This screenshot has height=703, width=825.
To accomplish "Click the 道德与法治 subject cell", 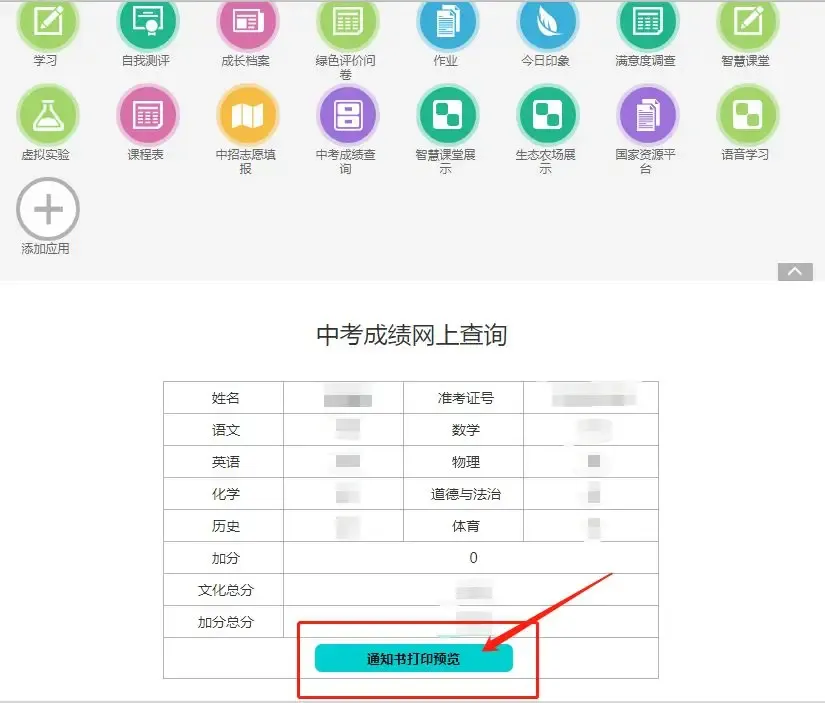I will 464,494.
